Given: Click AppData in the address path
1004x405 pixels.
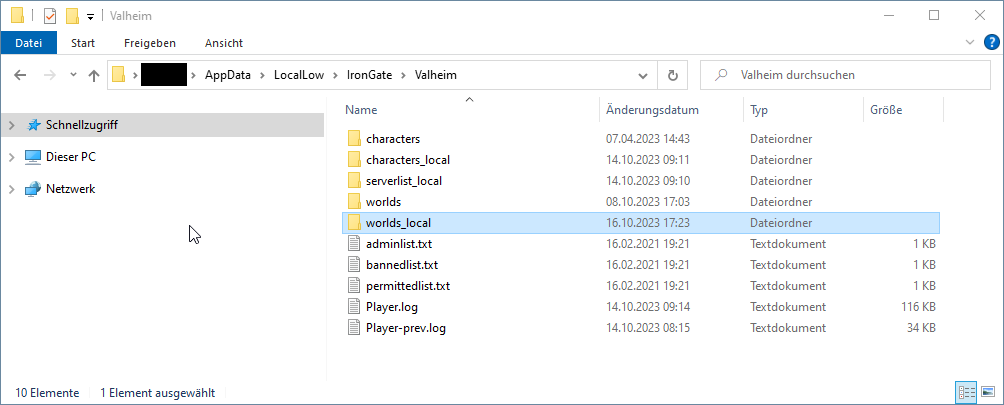Looking at the screenshot, I should pyautogui.click(x=227, y=75).
